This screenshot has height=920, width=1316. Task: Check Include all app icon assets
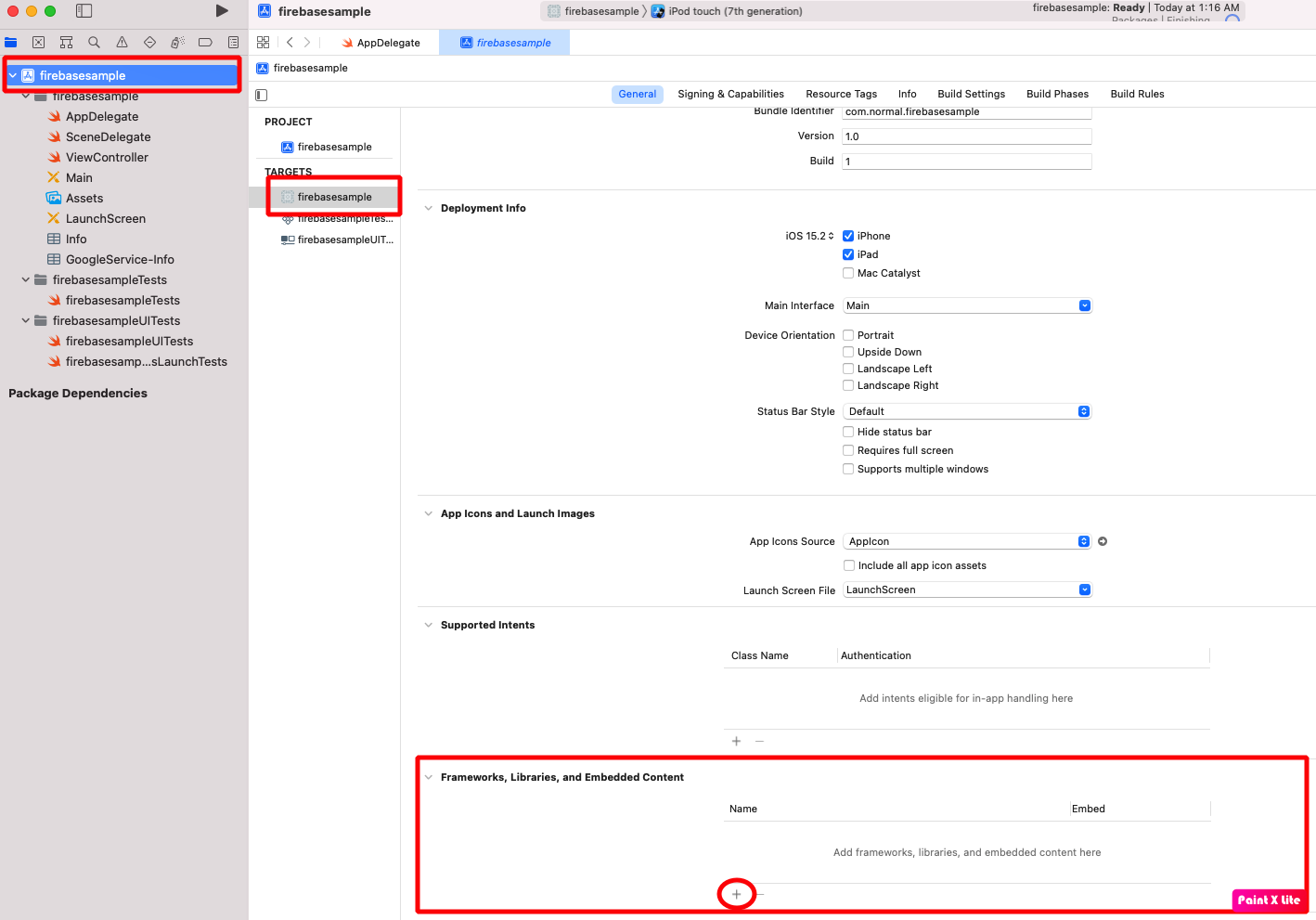(x=848, y=565)
